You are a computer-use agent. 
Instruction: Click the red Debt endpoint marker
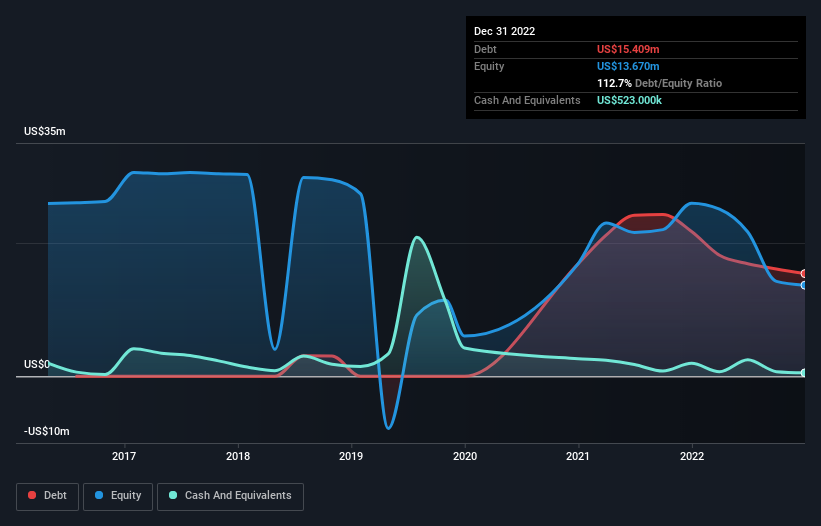(803, 274)
